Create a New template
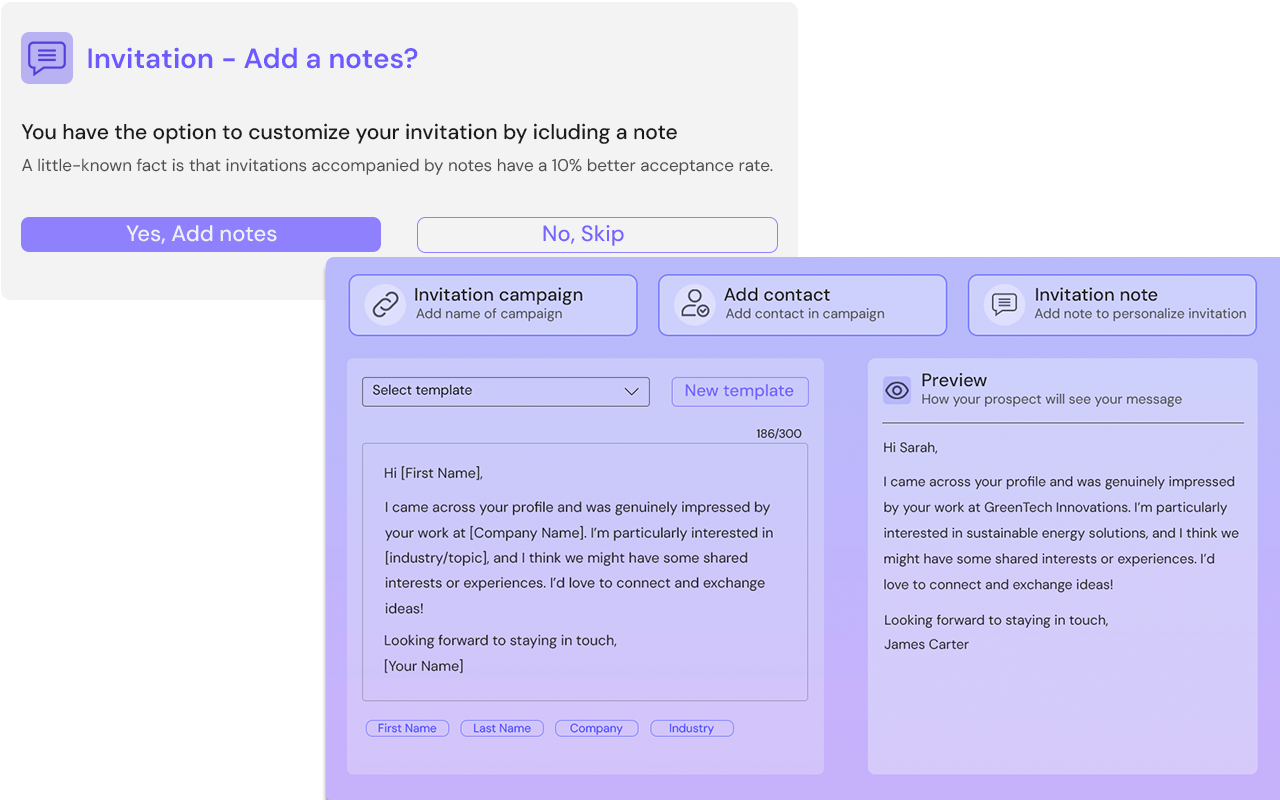 coord(740,391)
